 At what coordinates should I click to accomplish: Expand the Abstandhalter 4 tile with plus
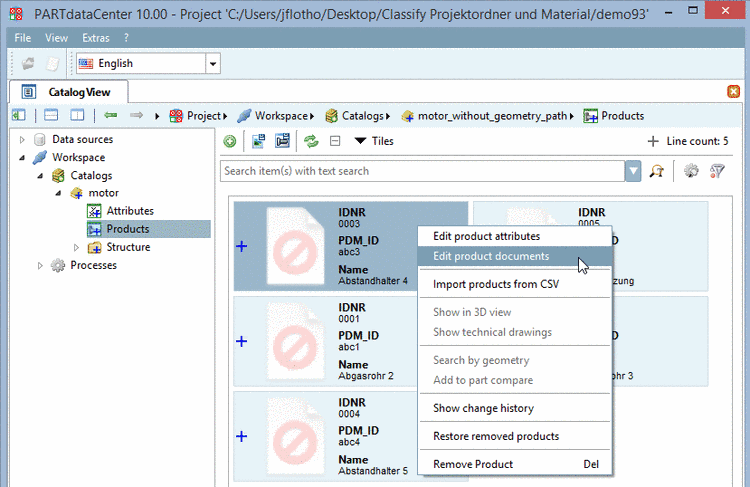(x=241, y=246)
